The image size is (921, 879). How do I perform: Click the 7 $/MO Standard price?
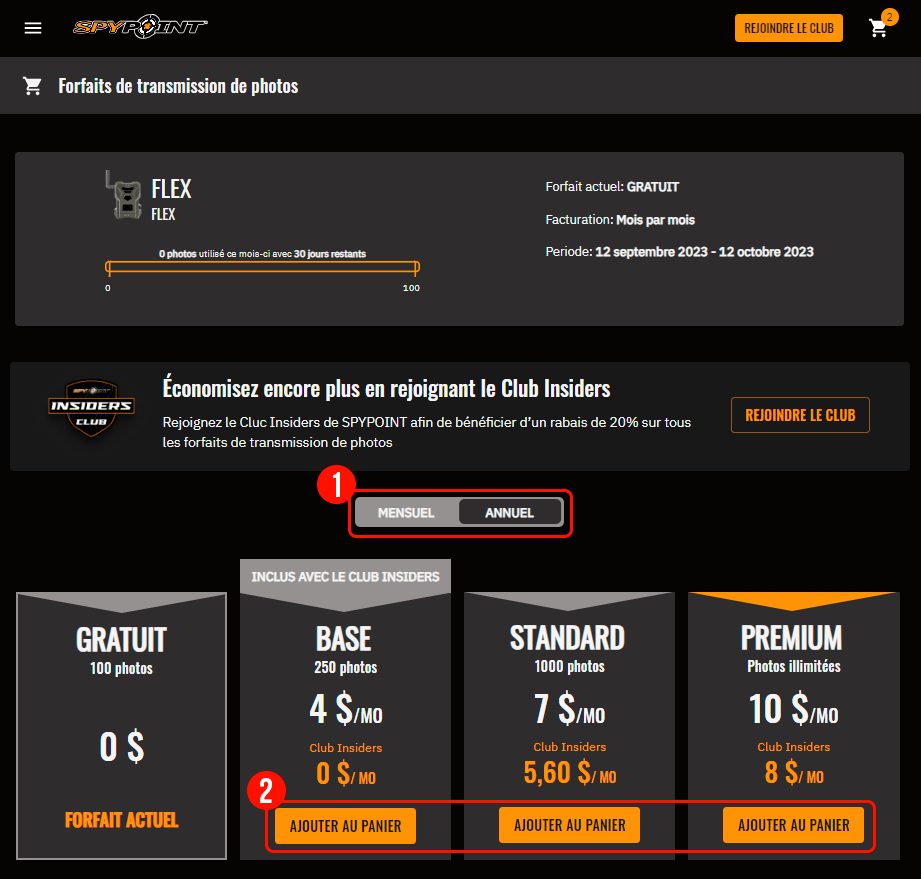point(569,709)
